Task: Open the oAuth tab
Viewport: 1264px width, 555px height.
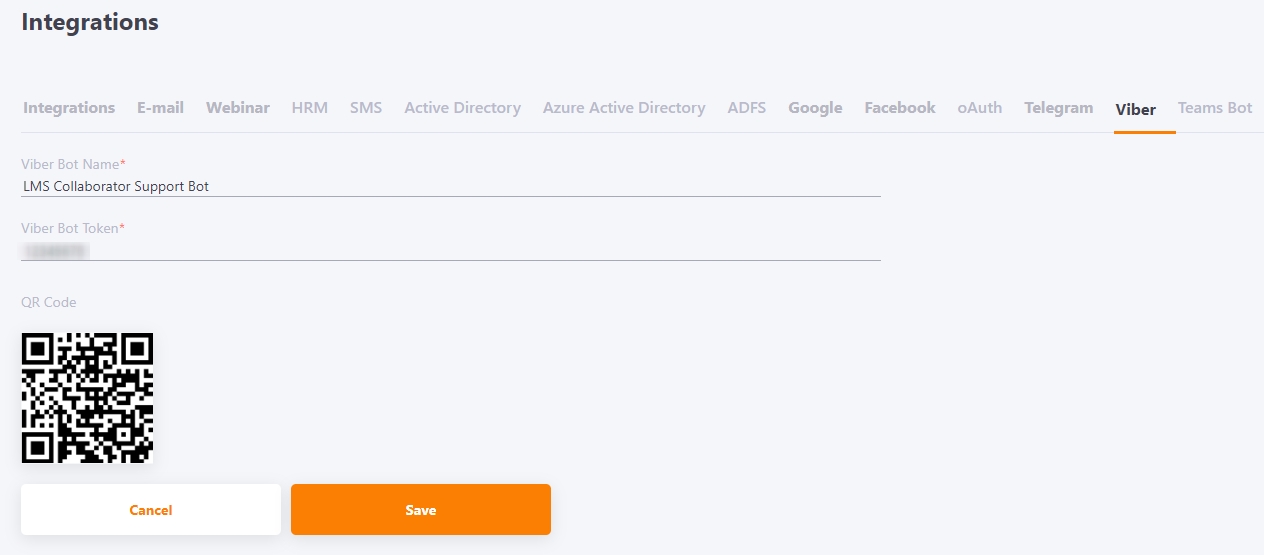Action: click(980, 108)
